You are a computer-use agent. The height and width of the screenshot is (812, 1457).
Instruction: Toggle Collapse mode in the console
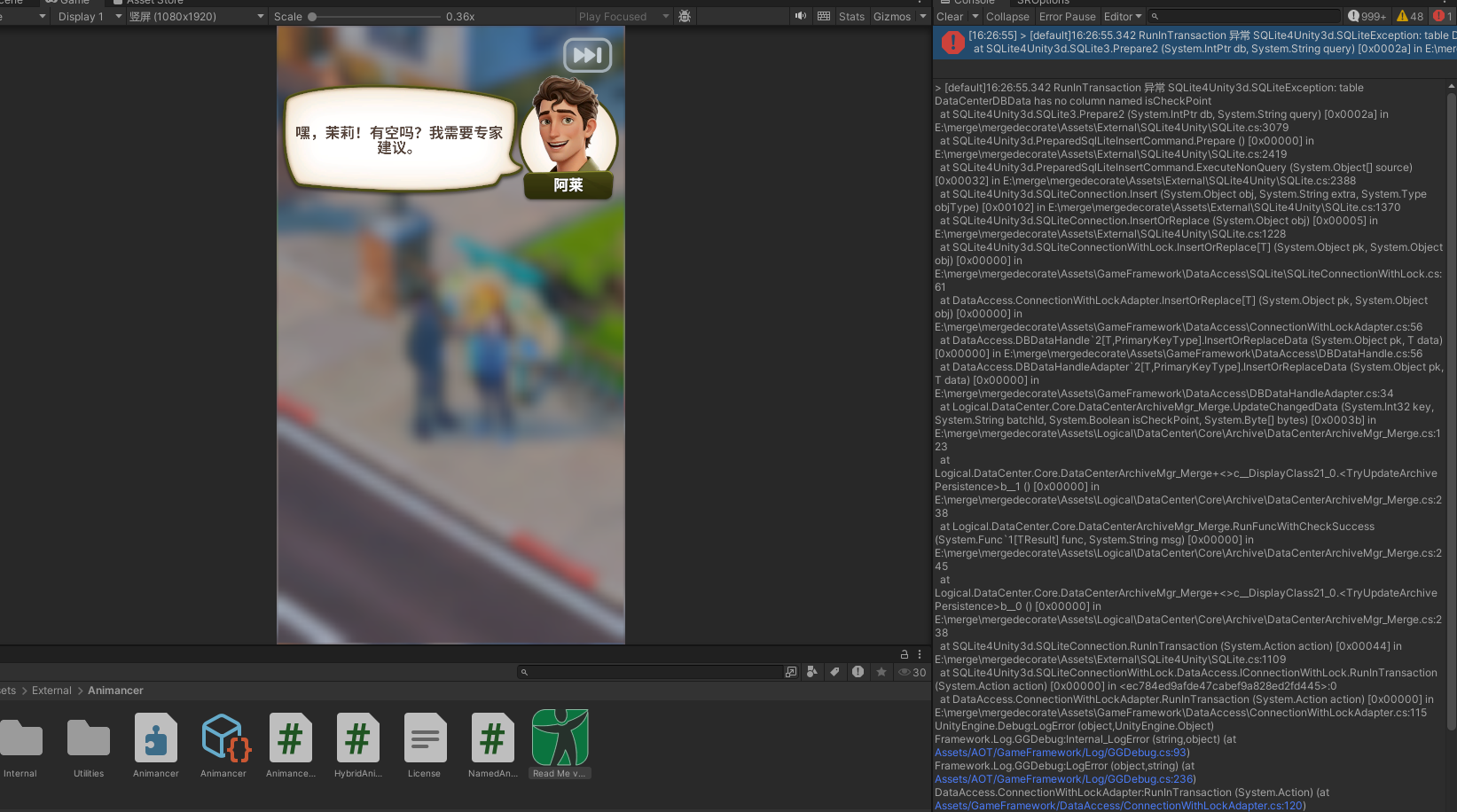pos(1007,16)
